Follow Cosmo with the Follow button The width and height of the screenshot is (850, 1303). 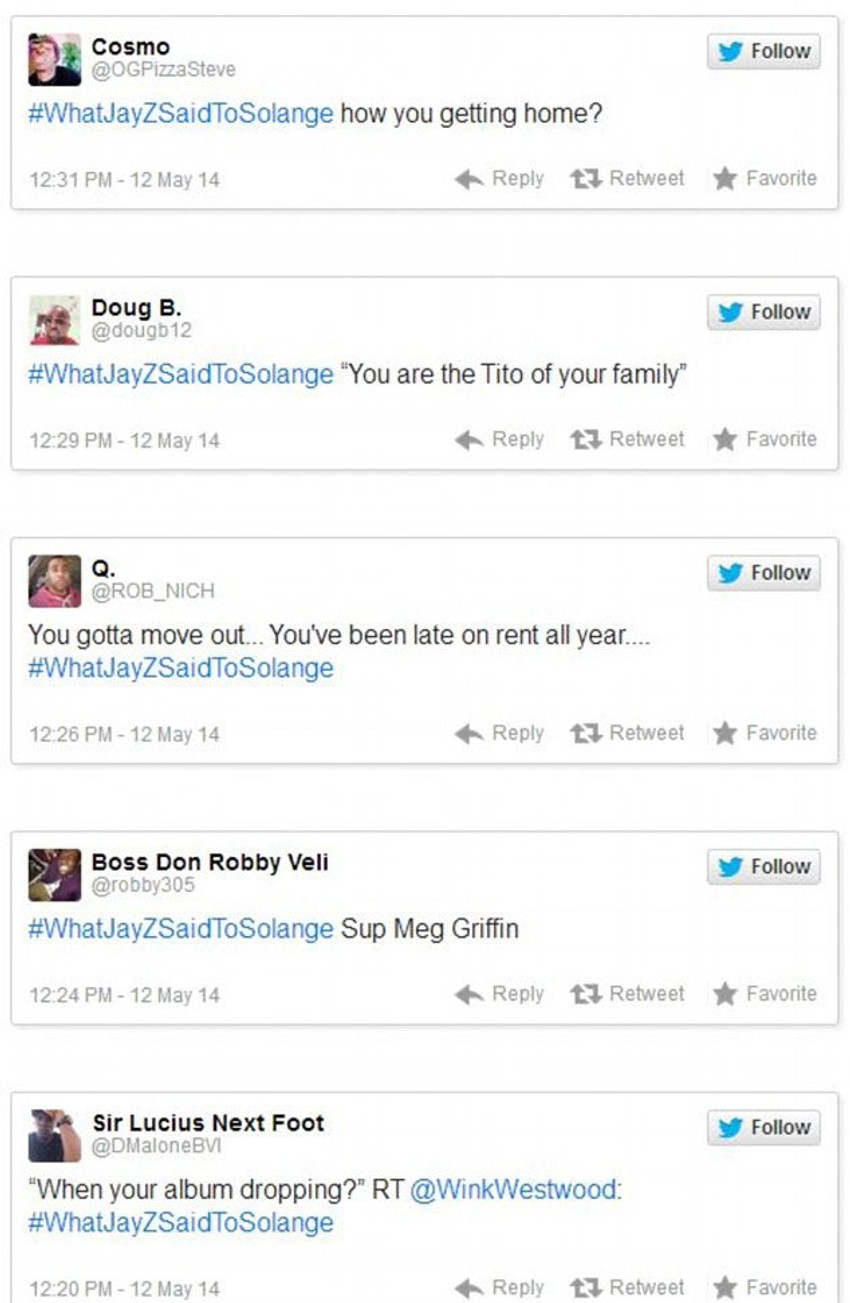pyautogui.click(x=764, y=51)
